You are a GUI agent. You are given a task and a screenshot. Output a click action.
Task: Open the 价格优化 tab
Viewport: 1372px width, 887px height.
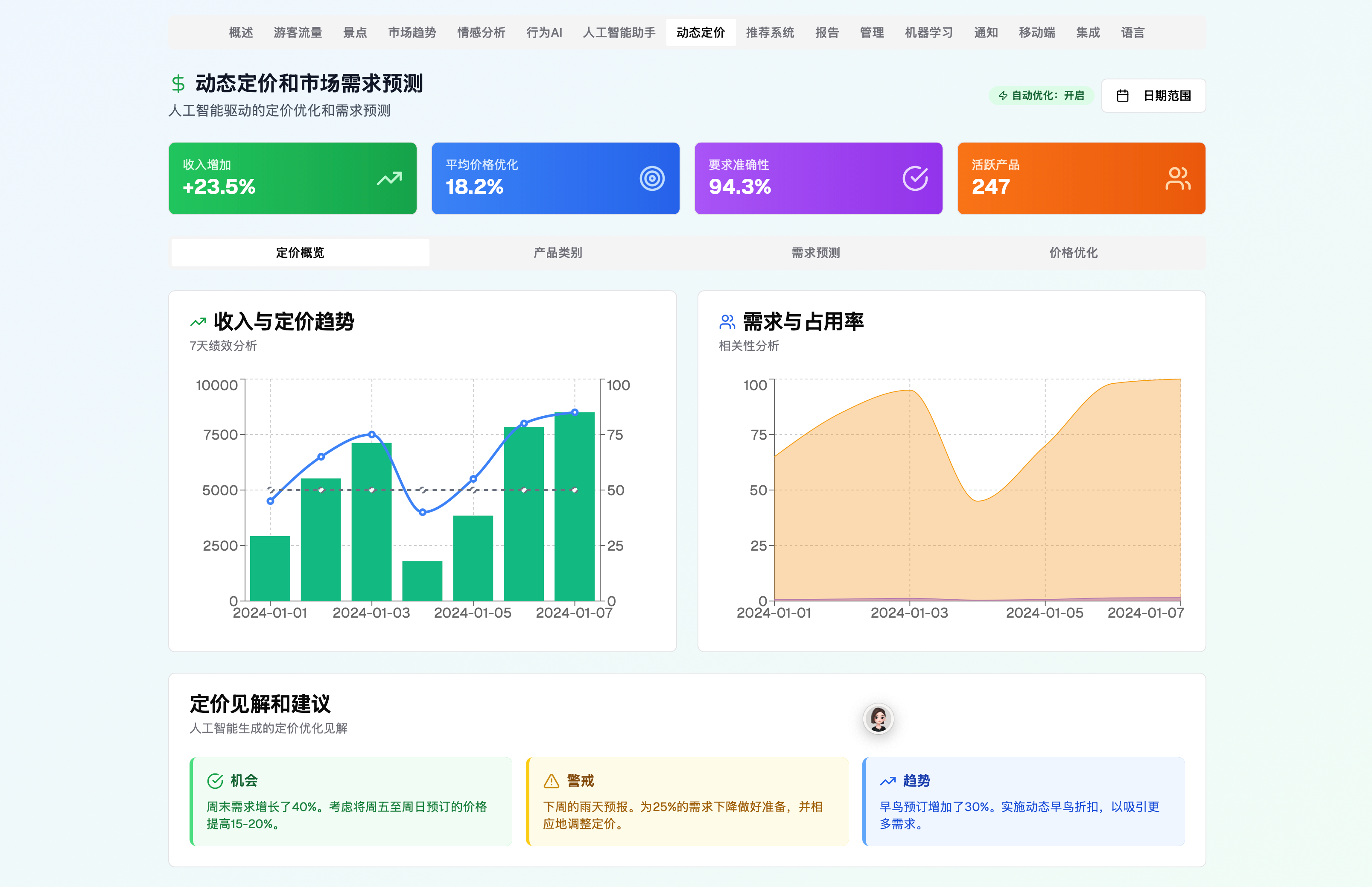1073,253
